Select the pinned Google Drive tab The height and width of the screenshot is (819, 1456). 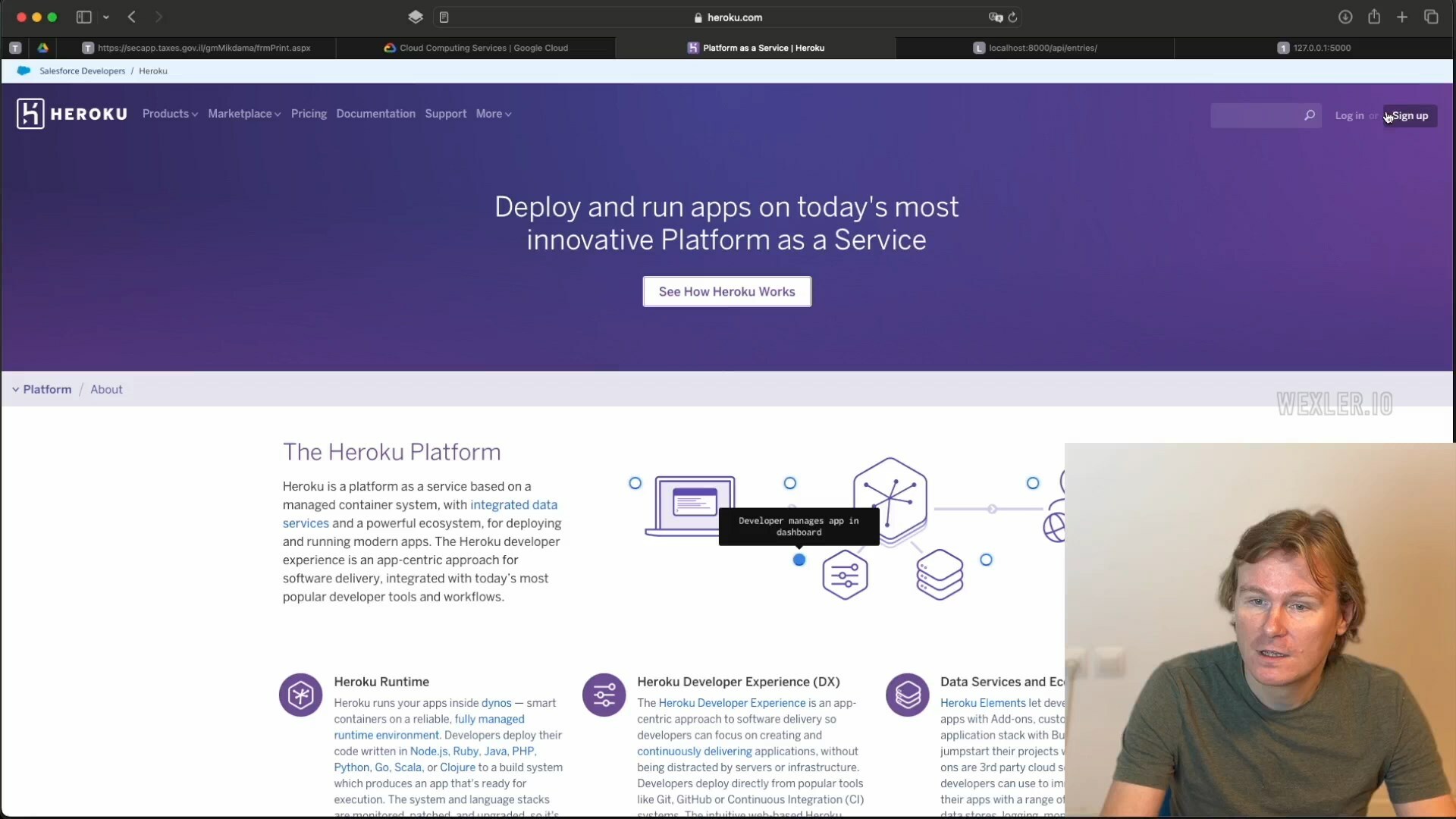pyautogui.click(x=43, y=48)
